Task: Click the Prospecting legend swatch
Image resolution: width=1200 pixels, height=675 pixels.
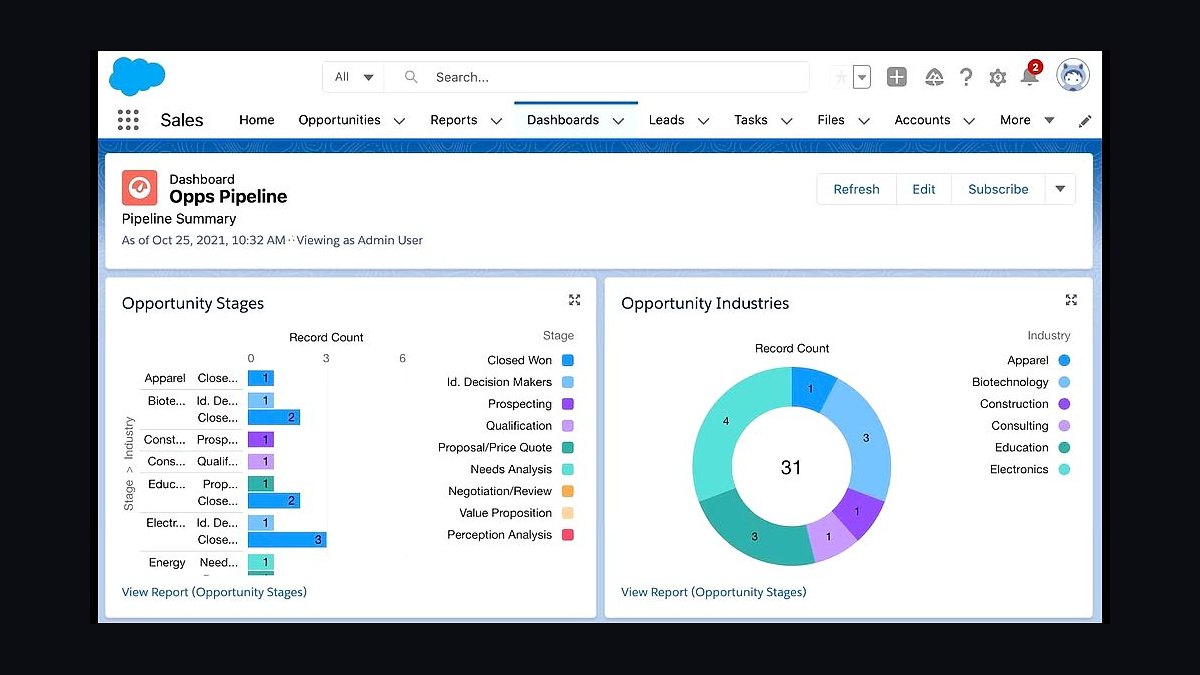Action: [568, 404]
